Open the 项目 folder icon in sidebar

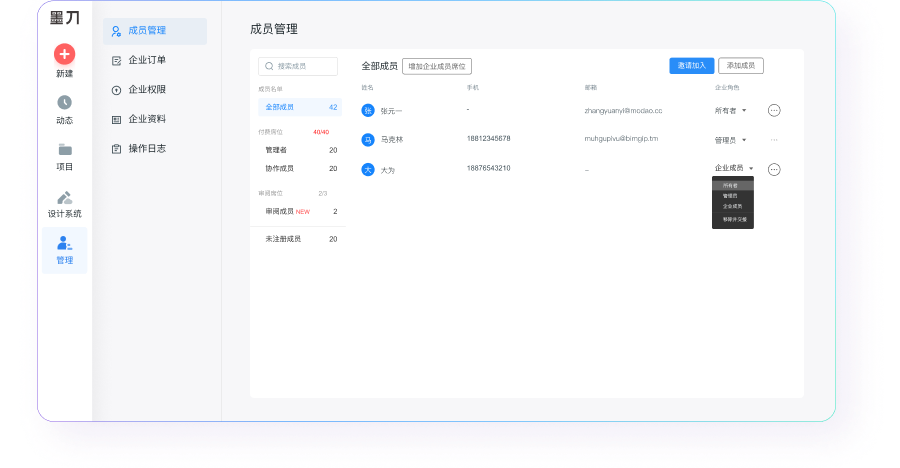click(65, 150)
